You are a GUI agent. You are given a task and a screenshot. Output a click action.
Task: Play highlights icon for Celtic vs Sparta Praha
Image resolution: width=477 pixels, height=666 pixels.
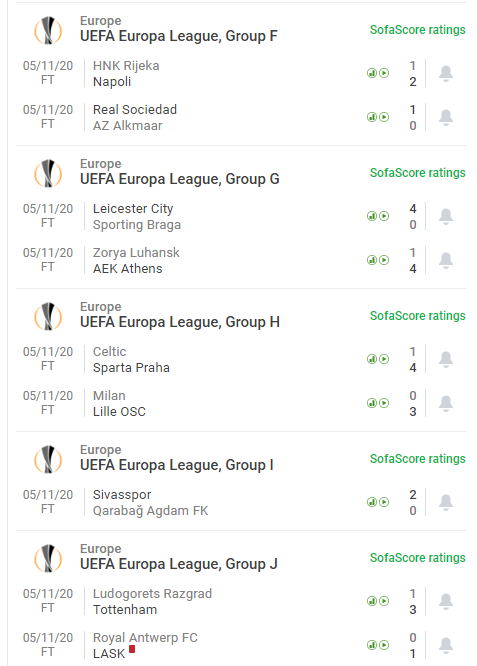[384, 359]
